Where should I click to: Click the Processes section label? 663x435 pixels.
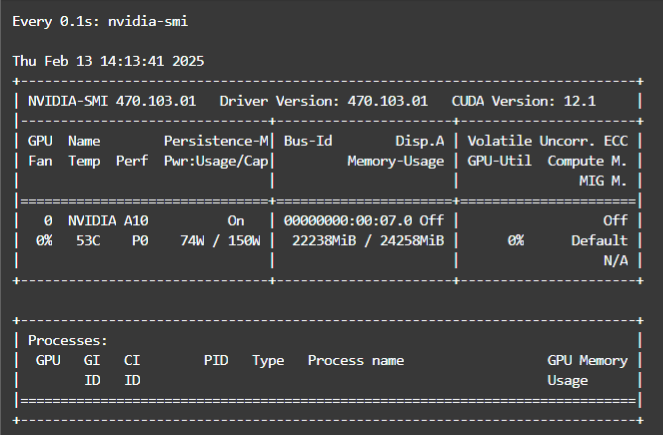click(x=67, y=341)
